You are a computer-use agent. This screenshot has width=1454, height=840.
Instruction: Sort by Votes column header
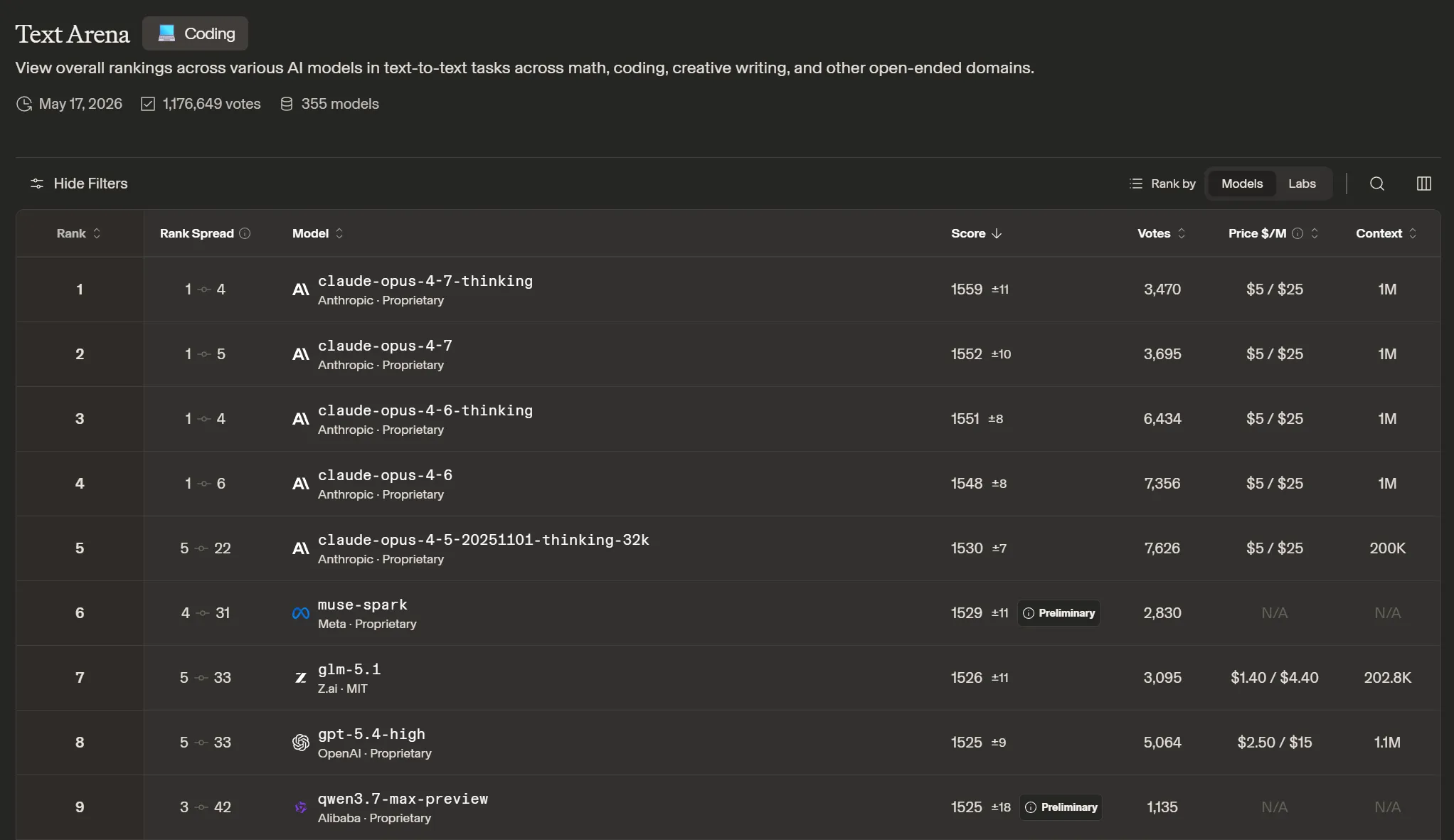[1162, 233]
